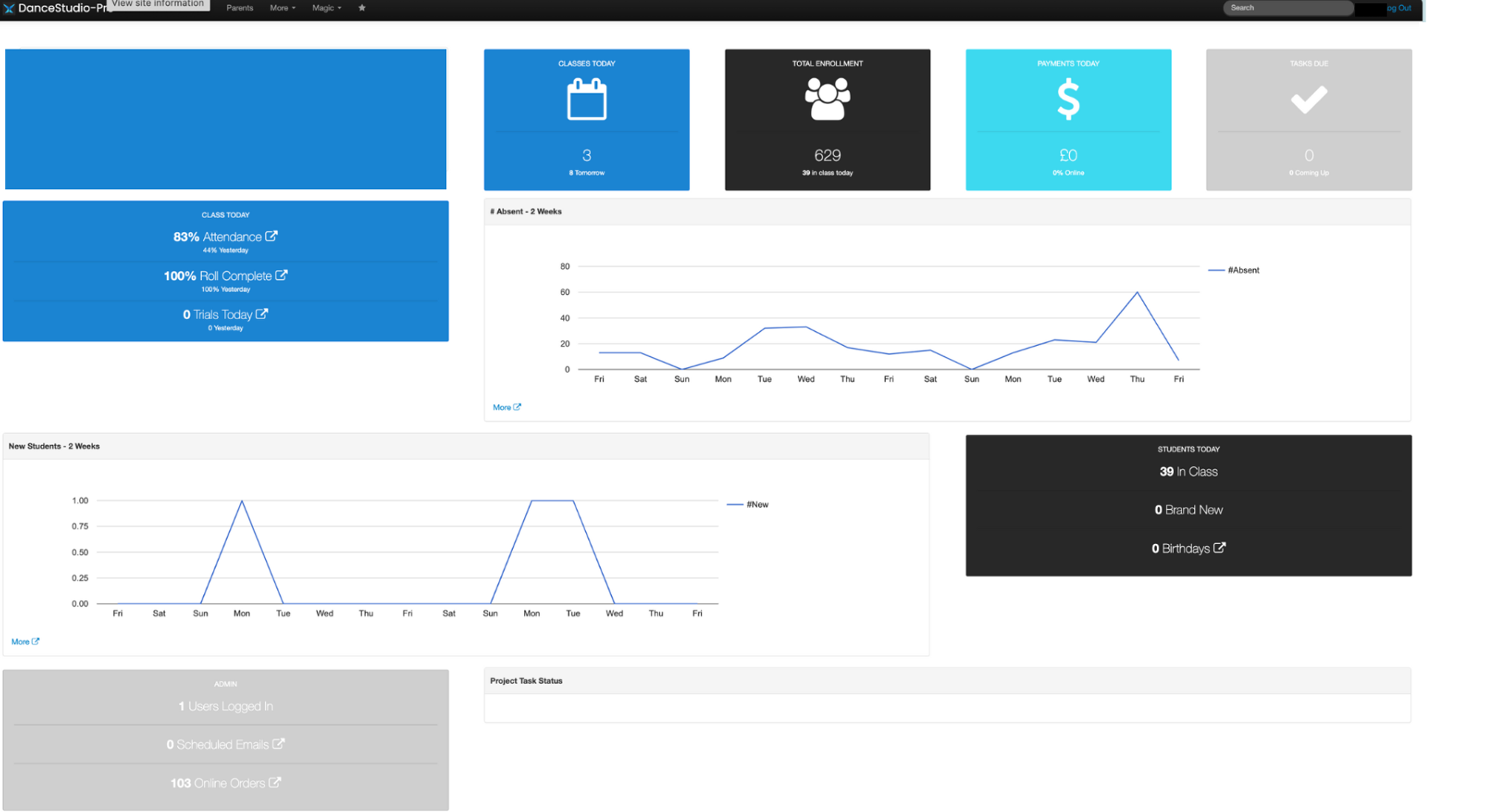
Task: Toggle the DanceStudio-Pro logo home link
Action: pyautogui.click(x=56, y=8)
